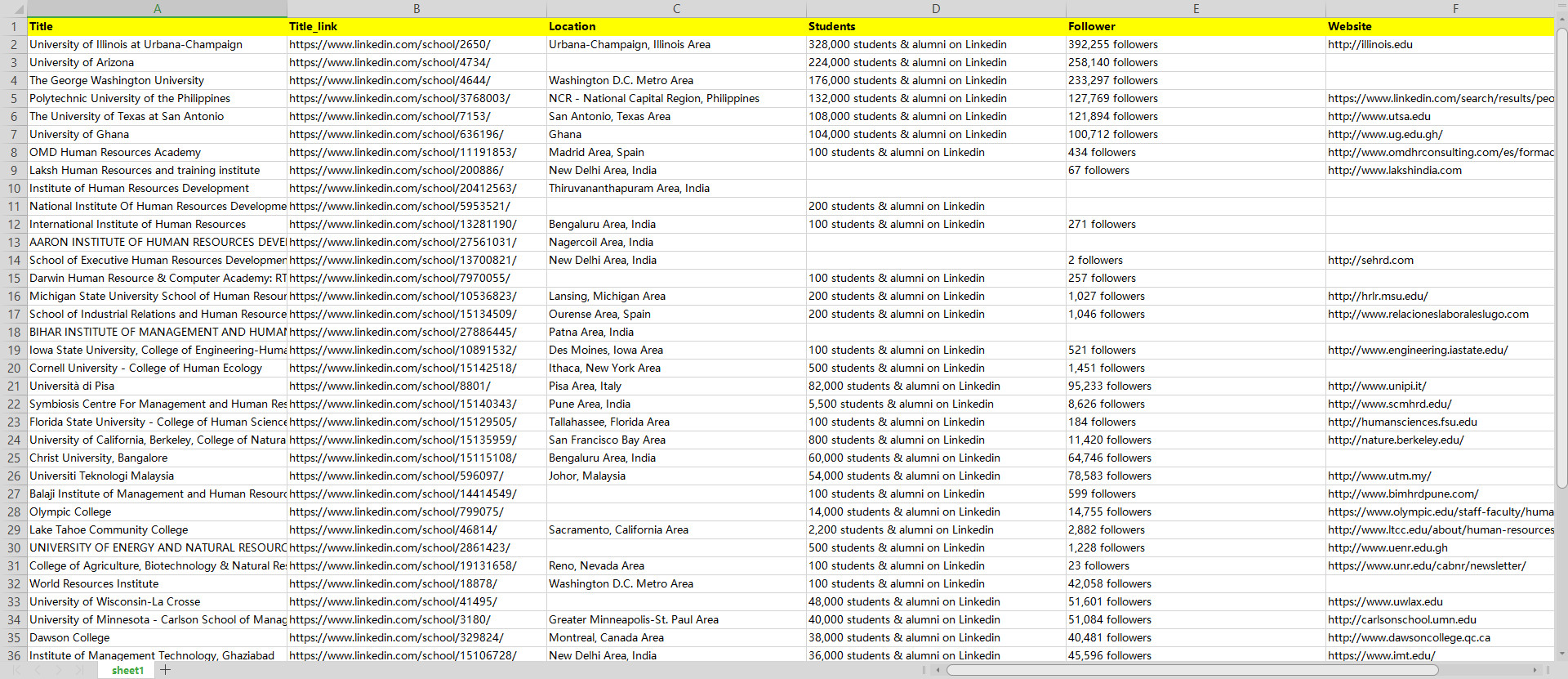Select row 15 header
The width and height of the screenshot is (1568, 679).
(x=14, y=279)
